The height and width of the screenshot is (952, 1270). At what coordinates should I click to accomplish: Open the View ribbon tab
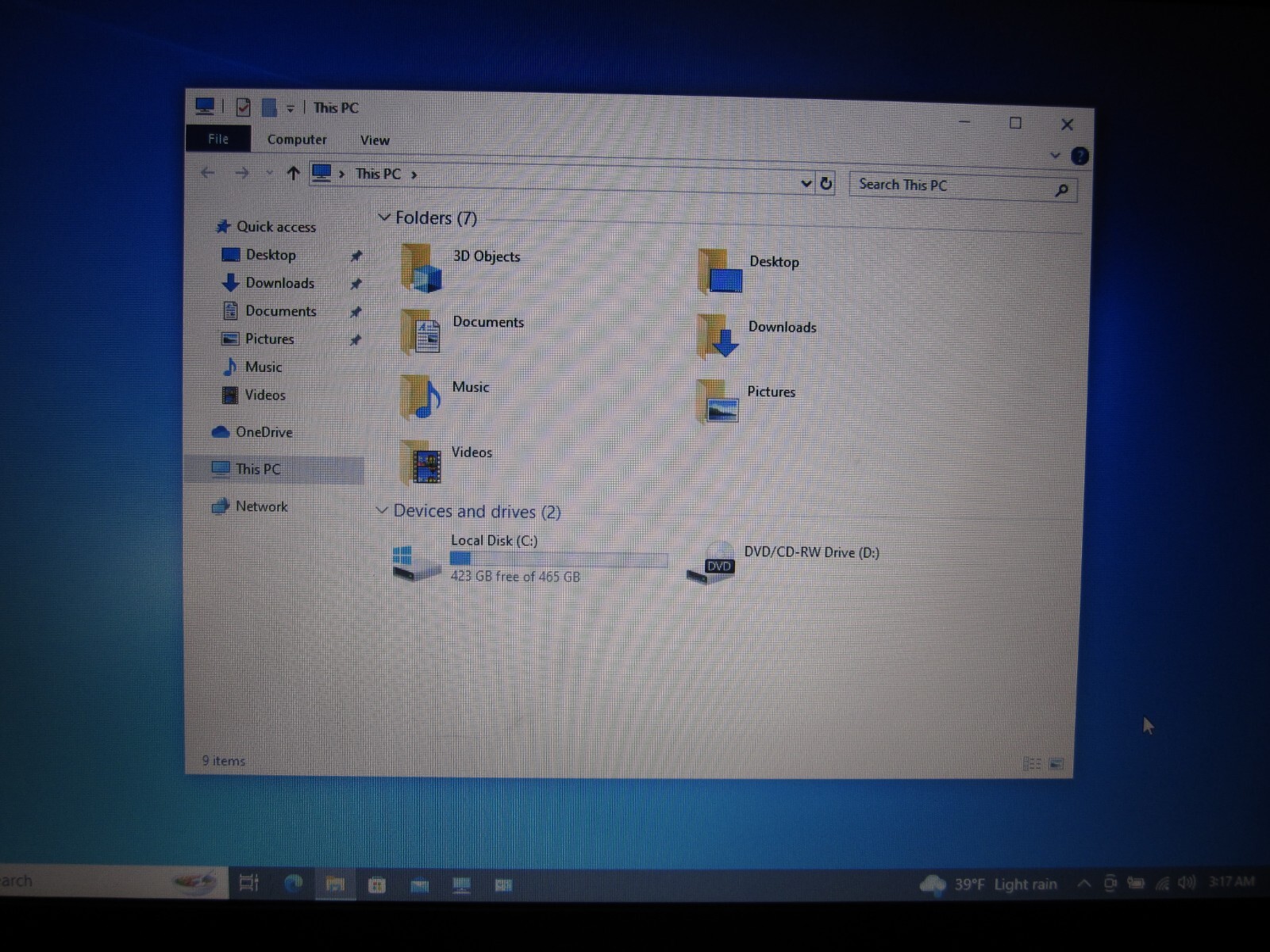[x=375, y=140]
